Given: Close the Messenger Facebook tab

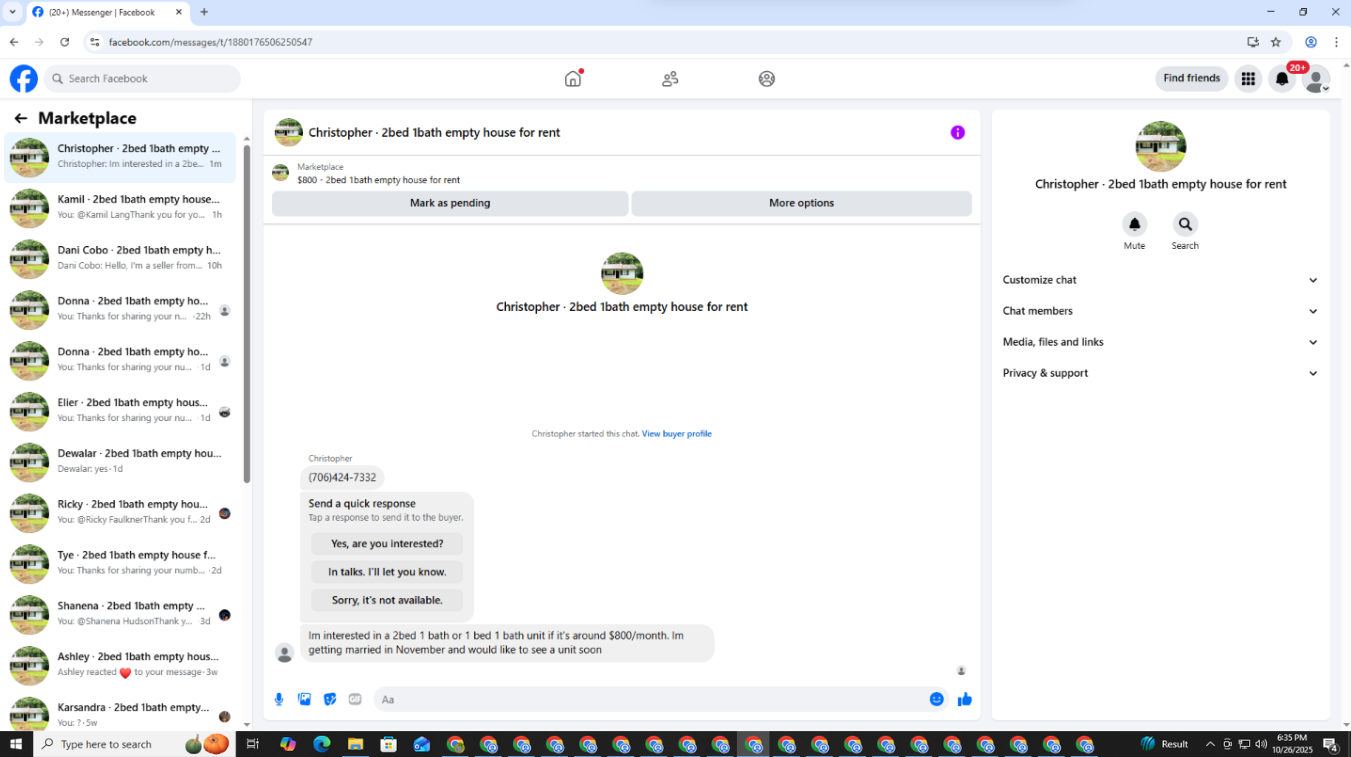Looking at the screenshot, I should (x=179, y=12).
